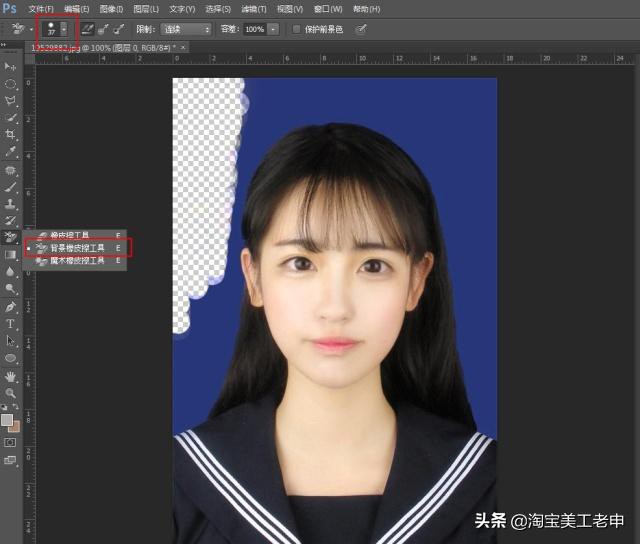This screenshot has height=544, width=640.
Task: Select the Zoom tool in toolbar
Action: point(11,393)
